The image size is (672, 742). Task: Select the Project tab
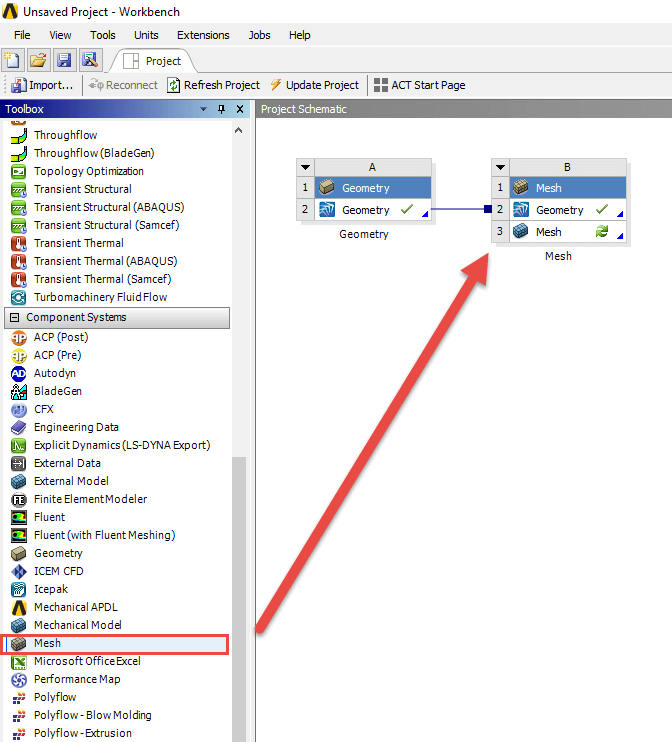point(151,61)
